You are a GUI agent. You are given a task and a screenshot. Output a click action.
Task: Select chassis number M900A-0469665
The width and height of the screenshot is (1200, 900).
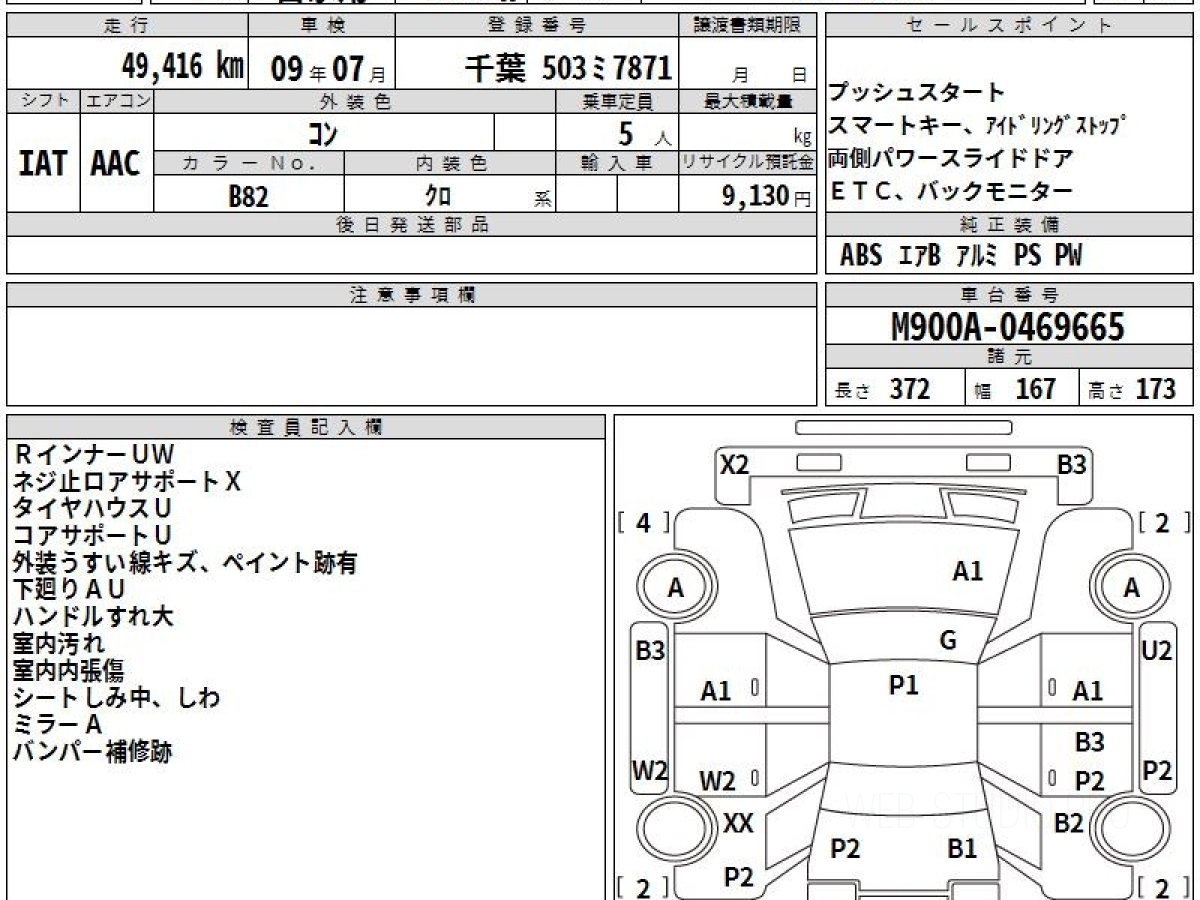(x=1008, y=327)
